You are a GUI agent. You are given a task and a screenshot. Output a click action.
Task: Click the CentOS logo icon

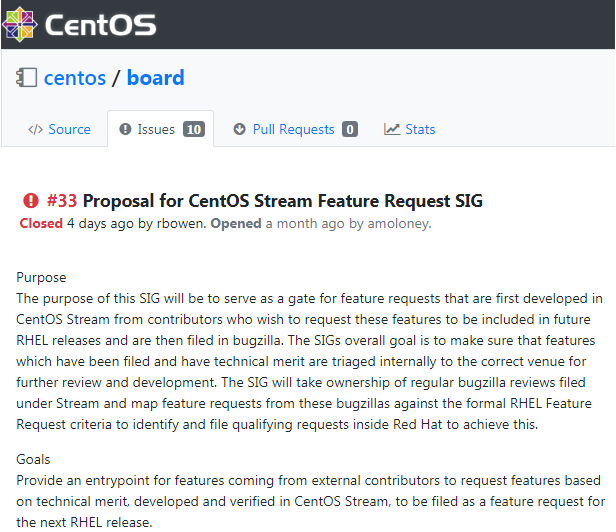[x=20, y=24]
